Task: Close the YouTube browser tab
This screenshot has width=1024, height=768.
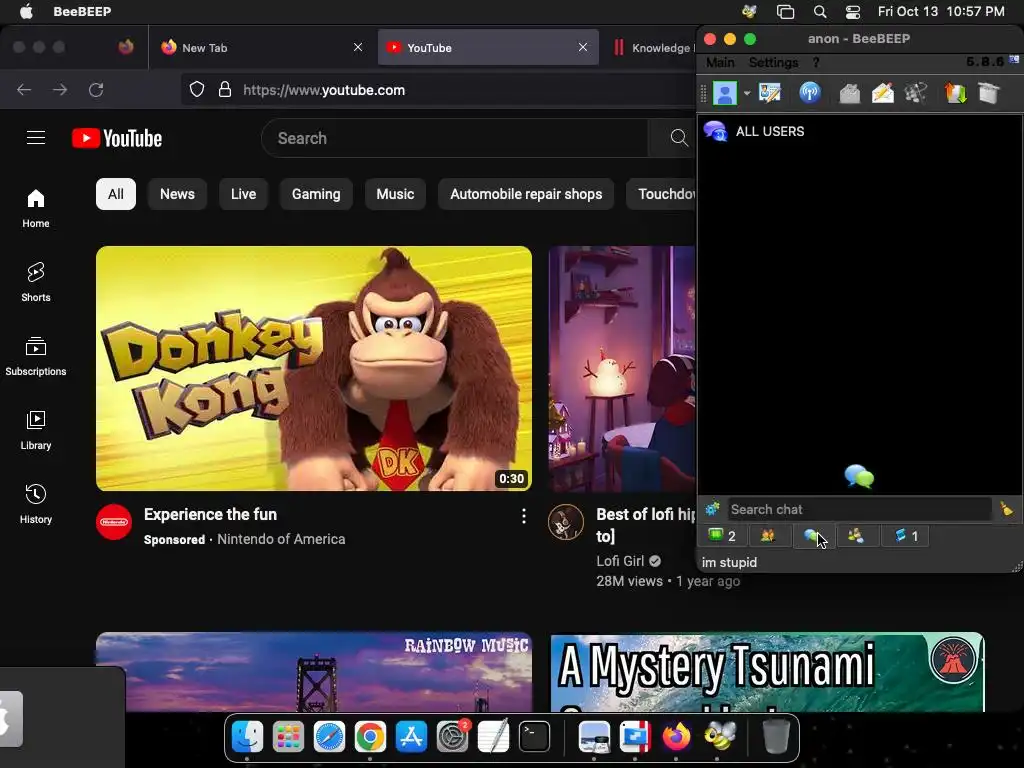Action: (x=583, y=47)
